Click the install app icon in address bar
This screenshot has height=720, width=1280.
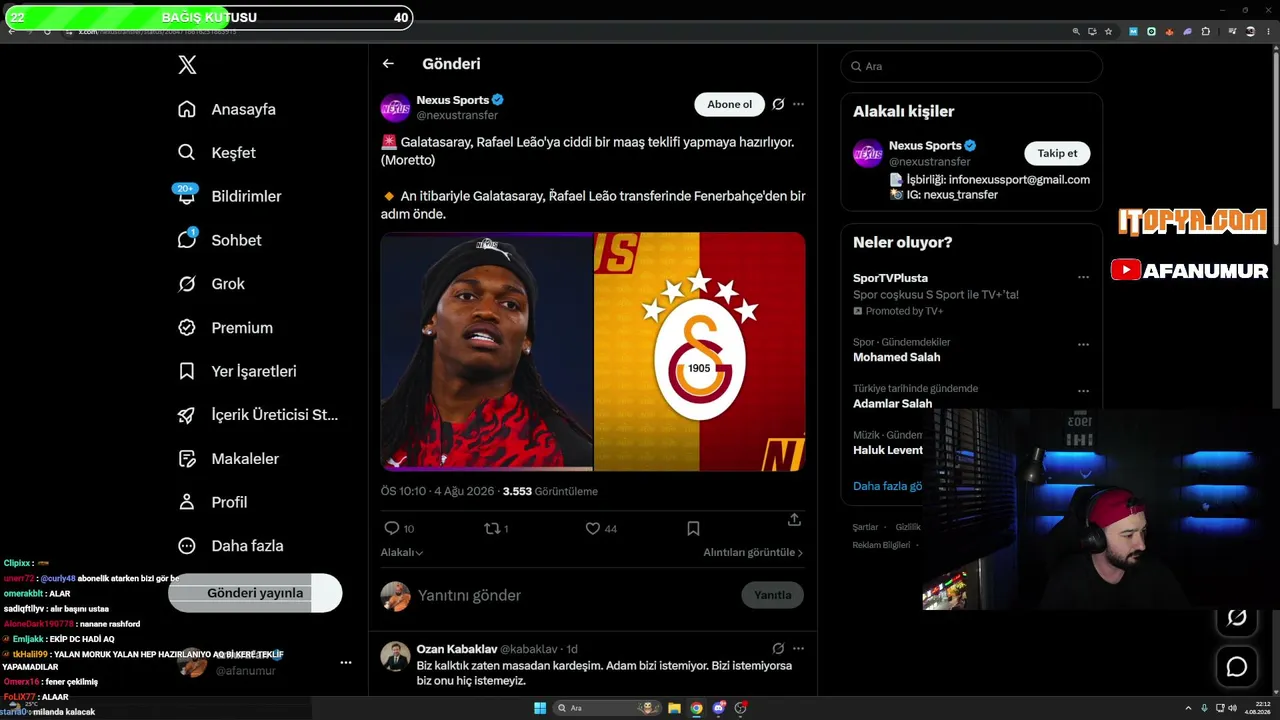click(1092, 31)
